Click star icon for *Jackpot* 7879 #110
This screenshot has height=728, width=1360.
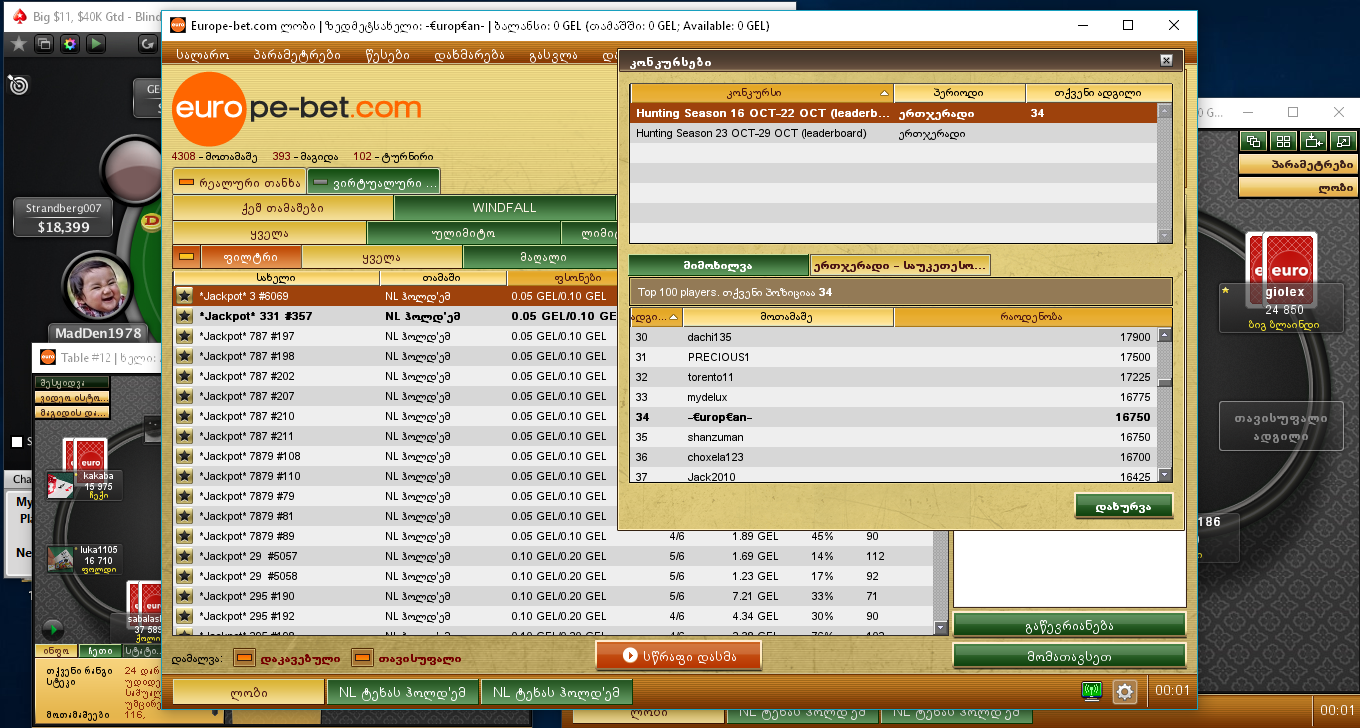[x=184, y=476]
